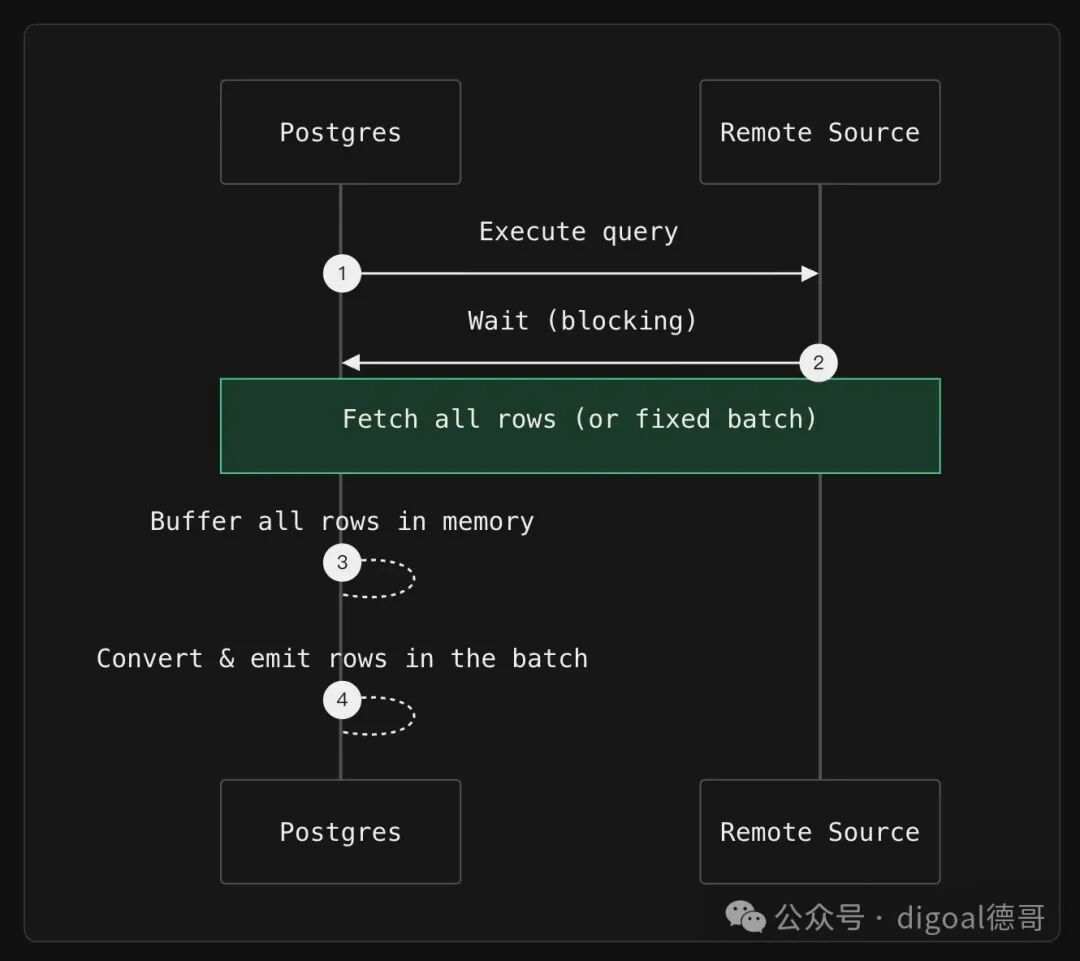Image resolution: width=1080 pixels, height=961 pixels.
Task: Click the green Fetch all rows block
Action: [x=580, y=426]
